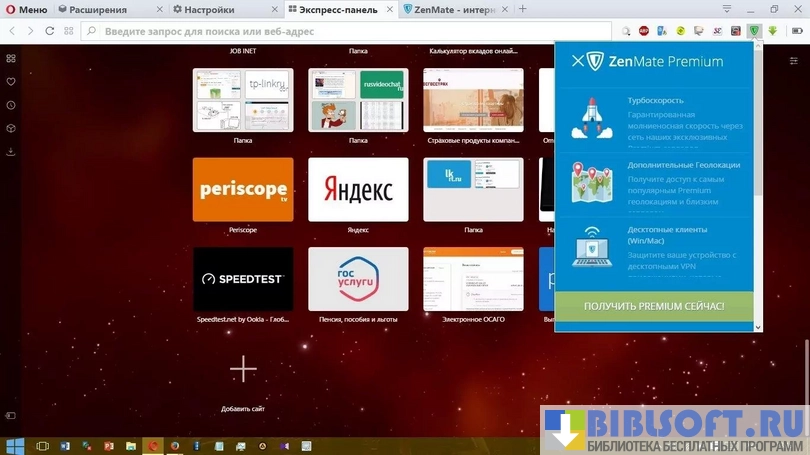Screen dimensions: 810x455
Task: Close the ZenMate Premium popup with X
Action: pyautogui.click(x=578, y=62)
